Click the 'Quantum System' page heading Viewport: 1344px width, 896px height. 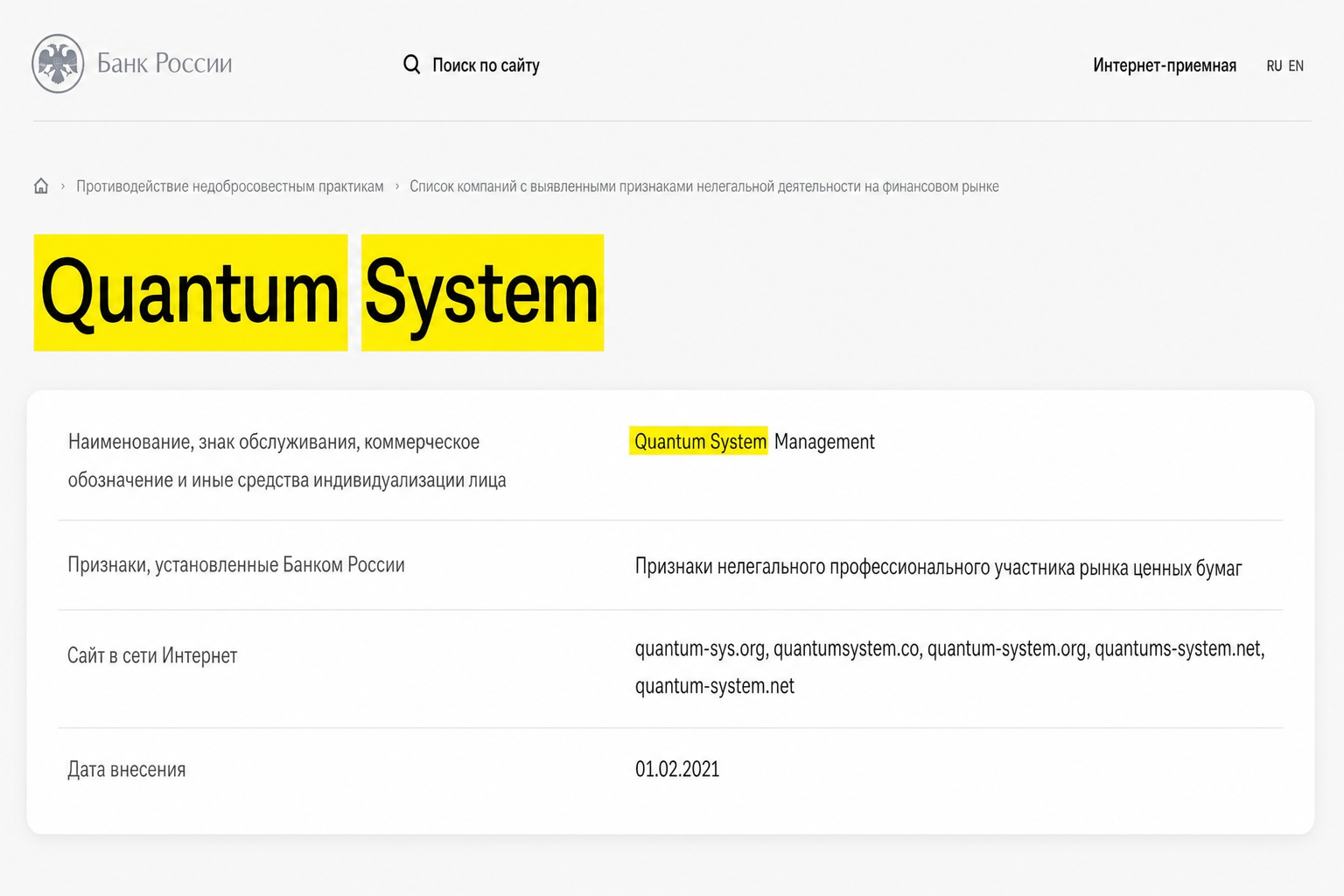pyautogui.click(x=318, y=292)
